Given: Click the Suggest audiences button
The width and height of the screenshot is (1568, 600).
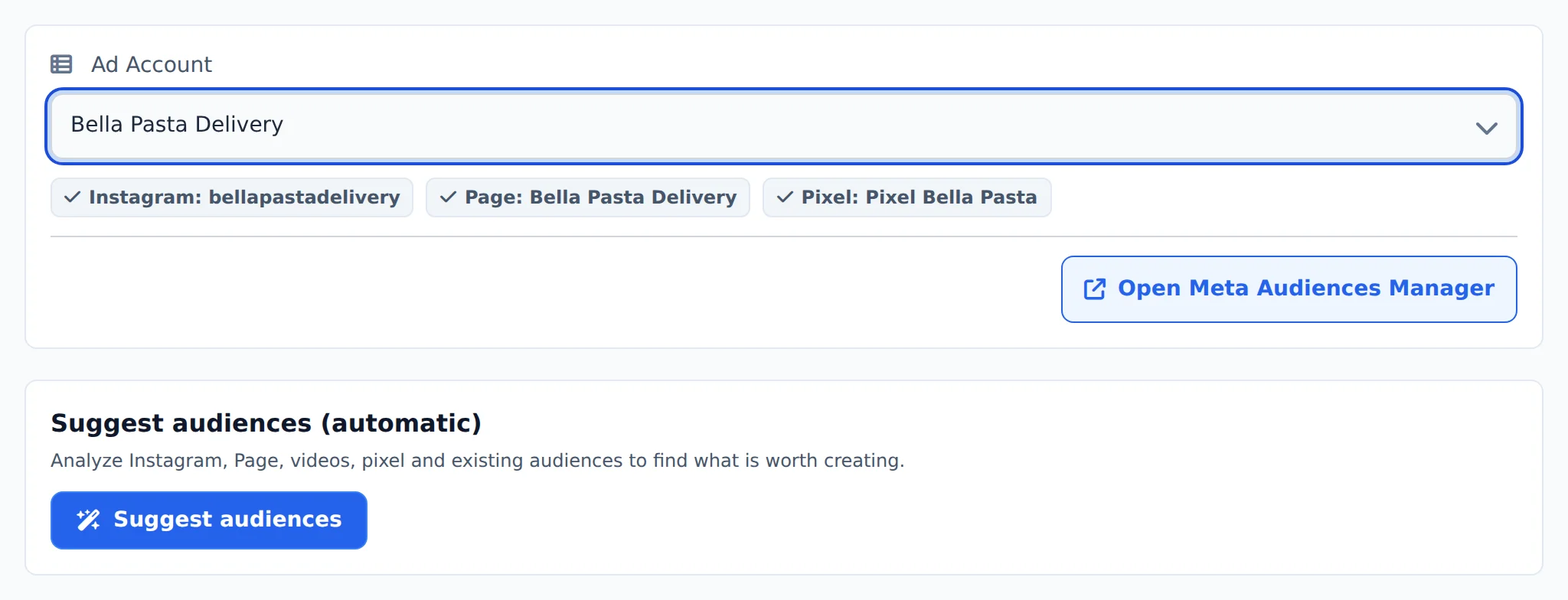Looking at the screenshot, I should (209, 520).
